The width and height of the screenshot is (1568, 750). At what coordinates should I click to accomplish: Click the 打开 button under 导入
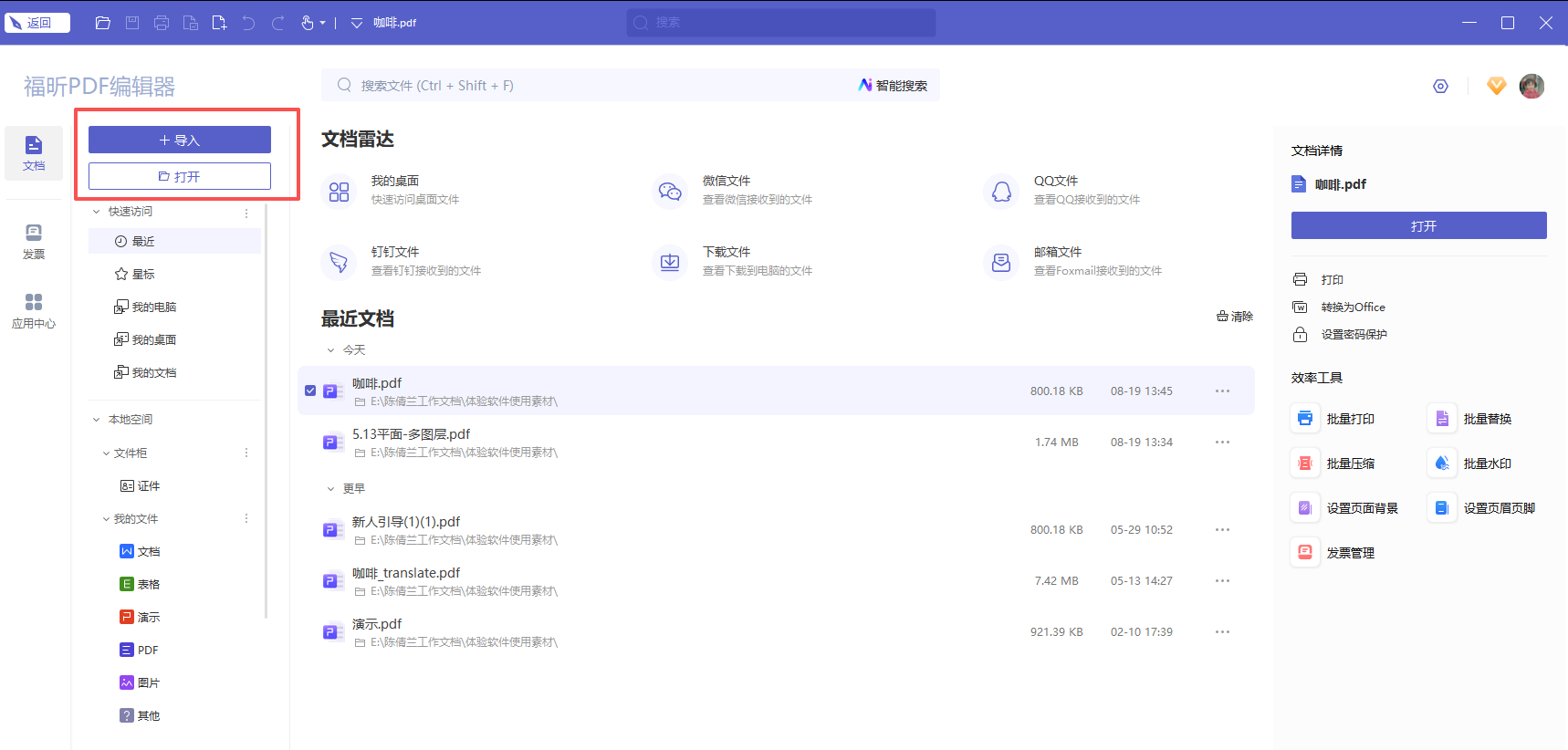(x=180, y=176)
